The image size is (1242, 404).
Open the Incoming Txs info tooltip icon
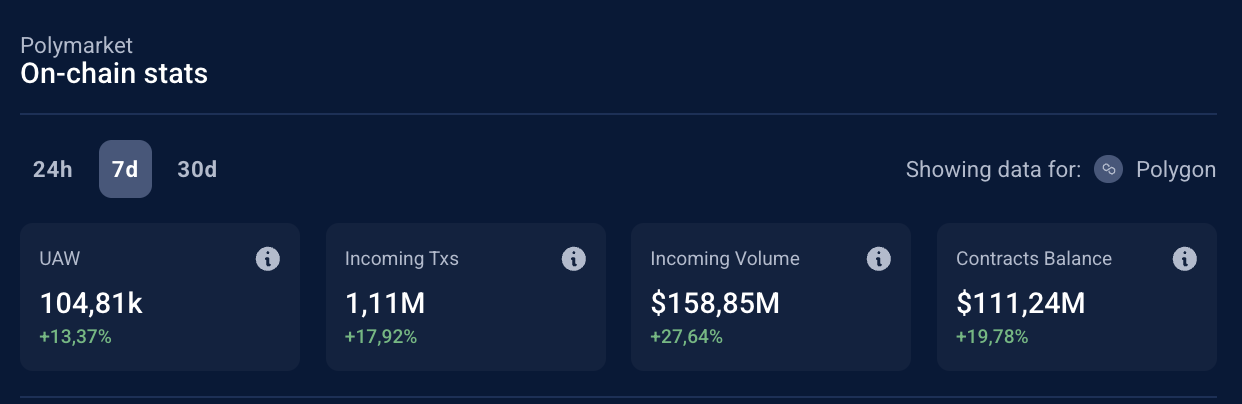pos(573,259)
